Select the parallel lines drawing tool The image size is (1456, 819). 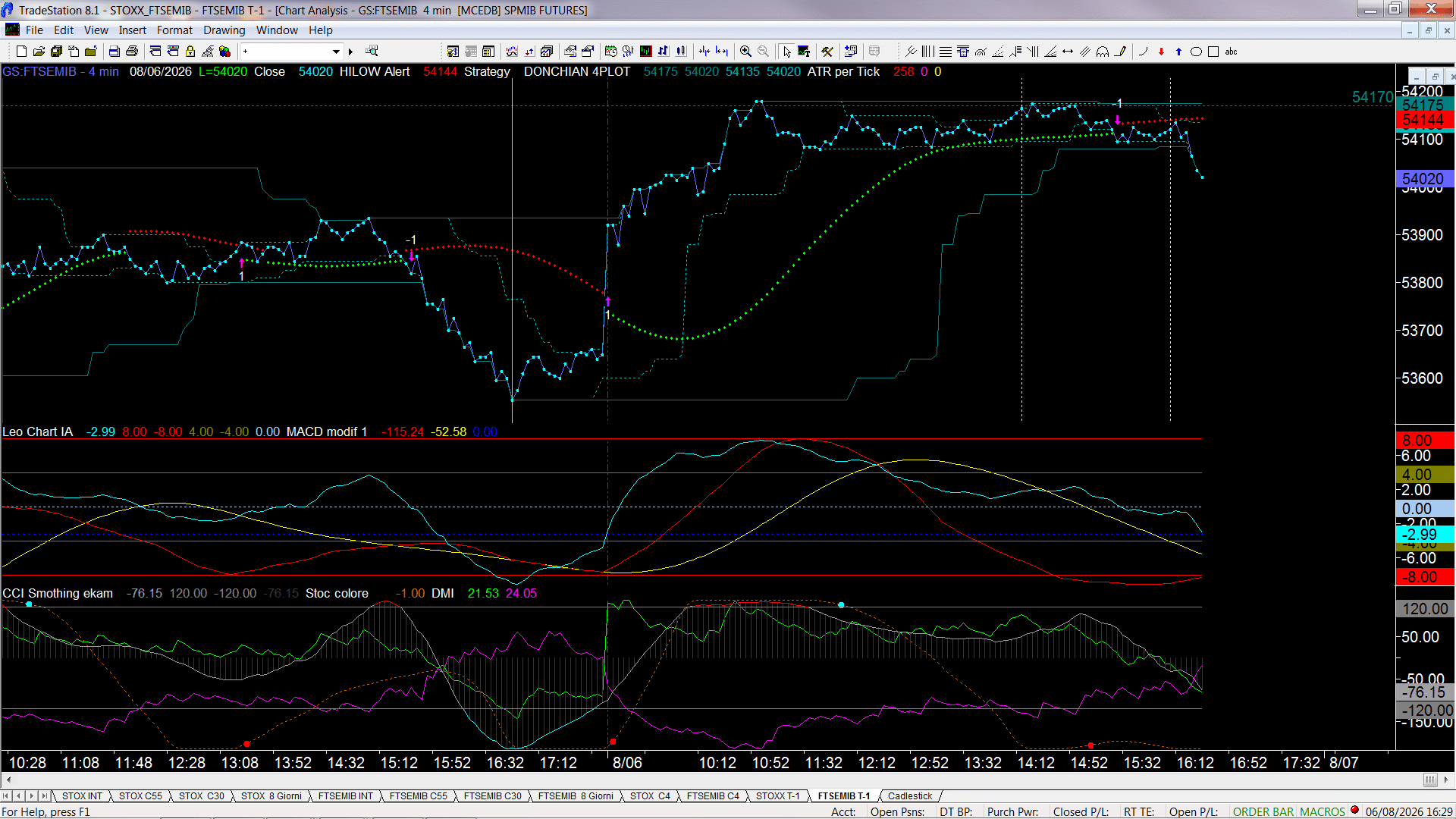[x=1085, y=52]
